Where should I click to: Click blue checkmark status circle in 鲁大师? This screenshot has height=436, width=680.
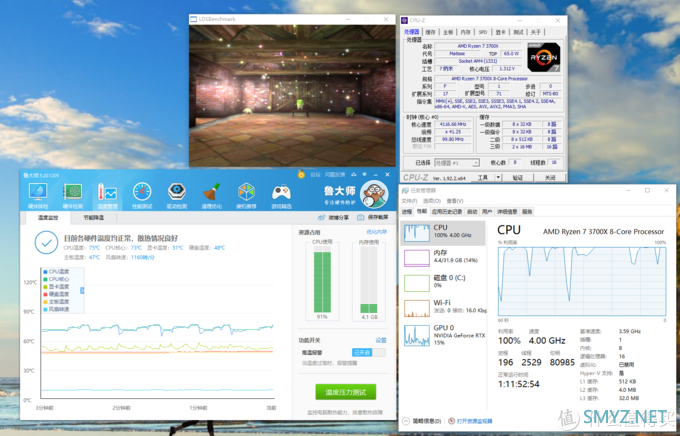46,243
